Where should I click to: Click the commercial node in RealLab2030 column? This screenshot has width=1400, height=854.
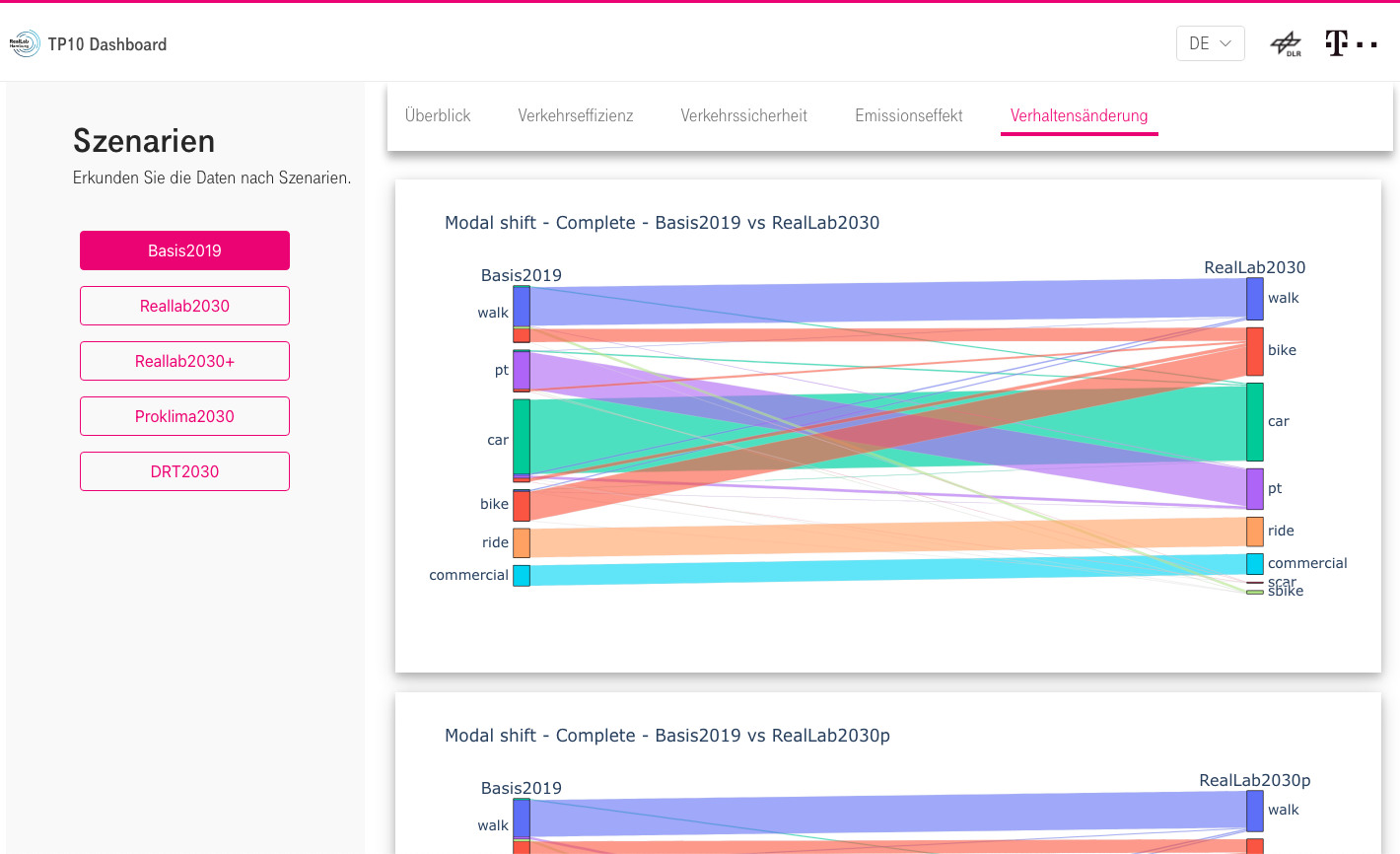tap(1254, 563)
